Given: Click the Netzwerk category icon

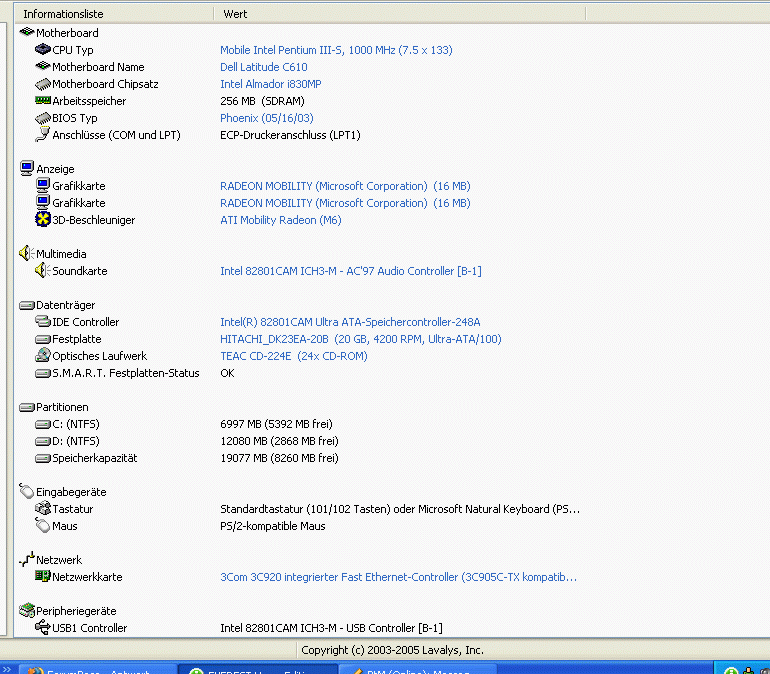Looking at the screenshot, I should 27,559.
